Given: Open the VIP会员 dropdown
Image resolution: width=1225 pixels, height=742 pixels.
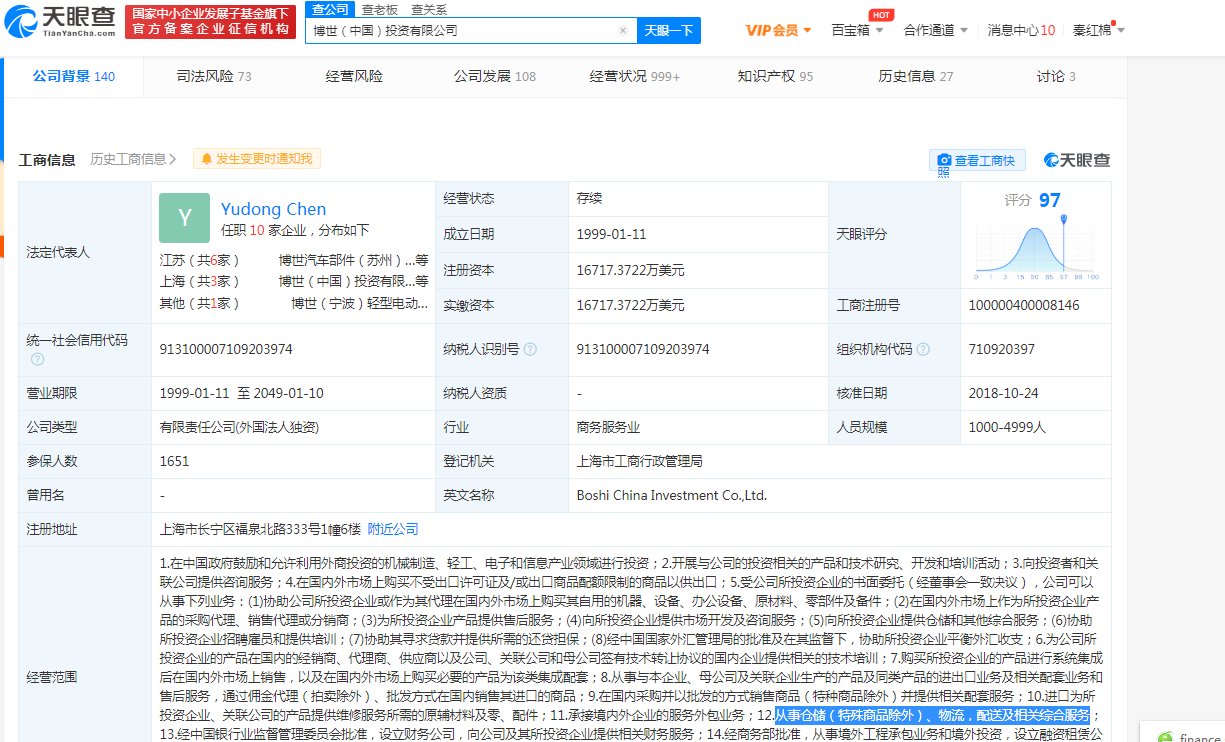Looking at the screenshot, I should pyautogui.click(x=778, y=30).
